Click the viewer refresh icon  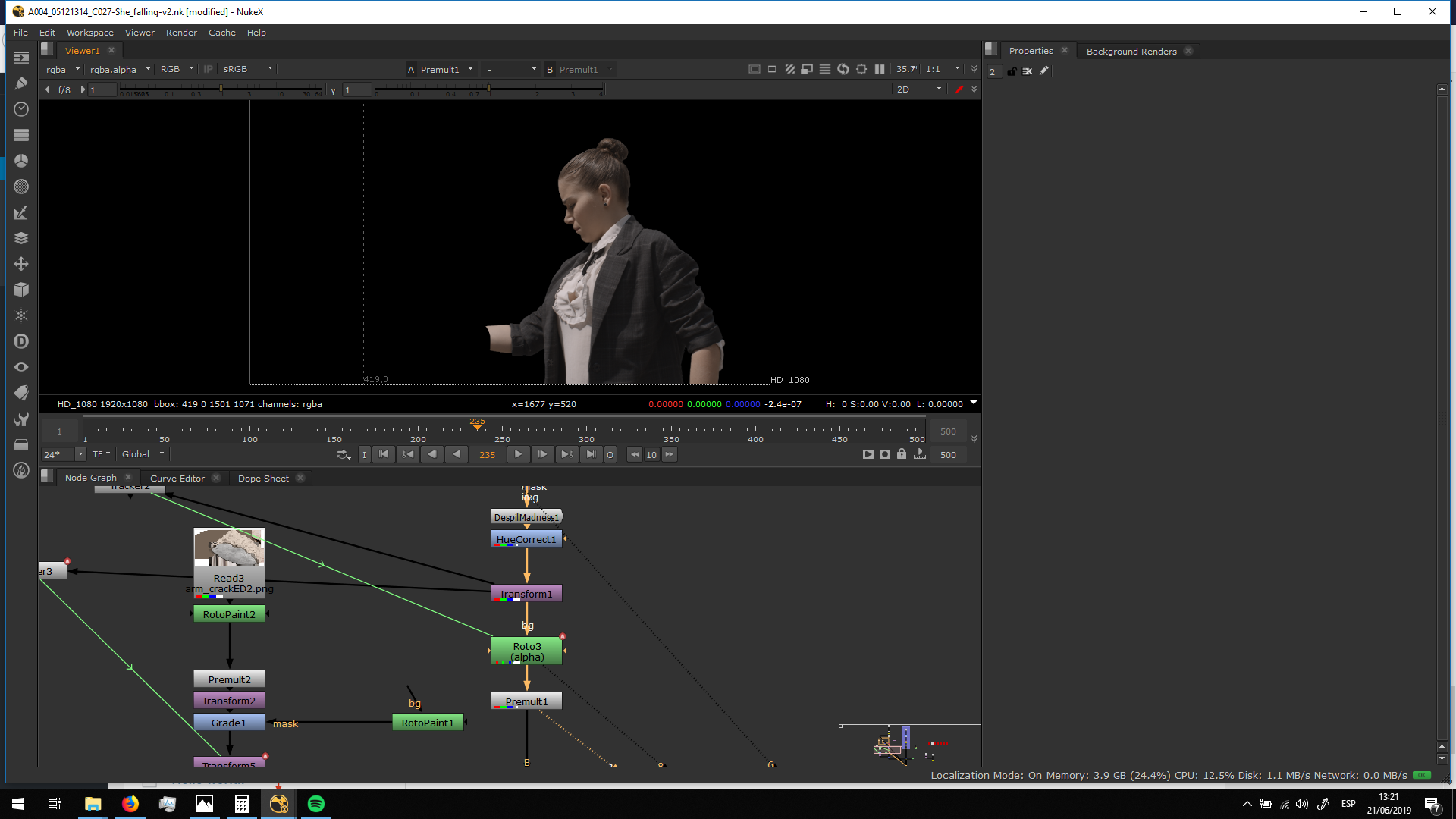click(843, 69)
